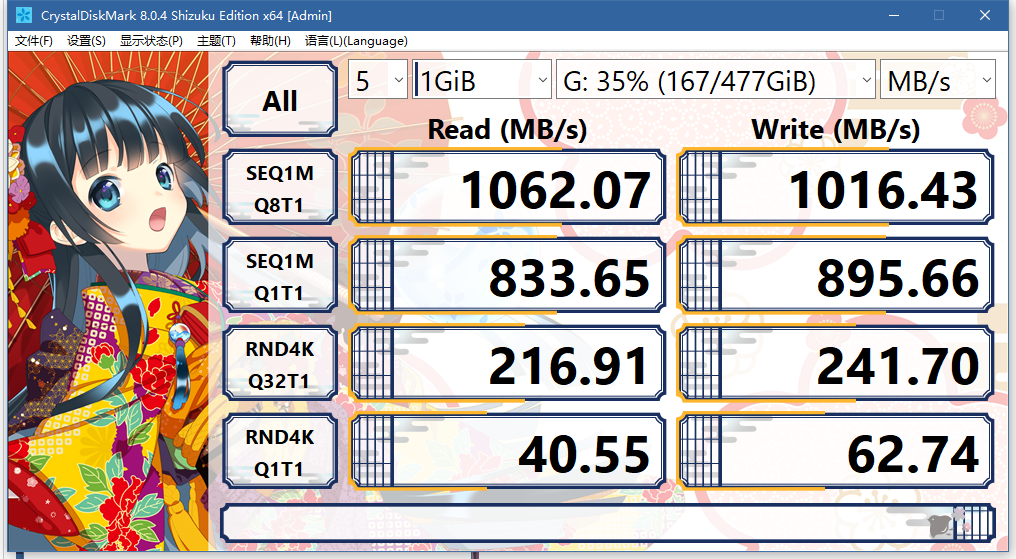Viewport: 1016px width, 559px height.
Task: Open the 设置(S) menu
Action: coord(86,41)
